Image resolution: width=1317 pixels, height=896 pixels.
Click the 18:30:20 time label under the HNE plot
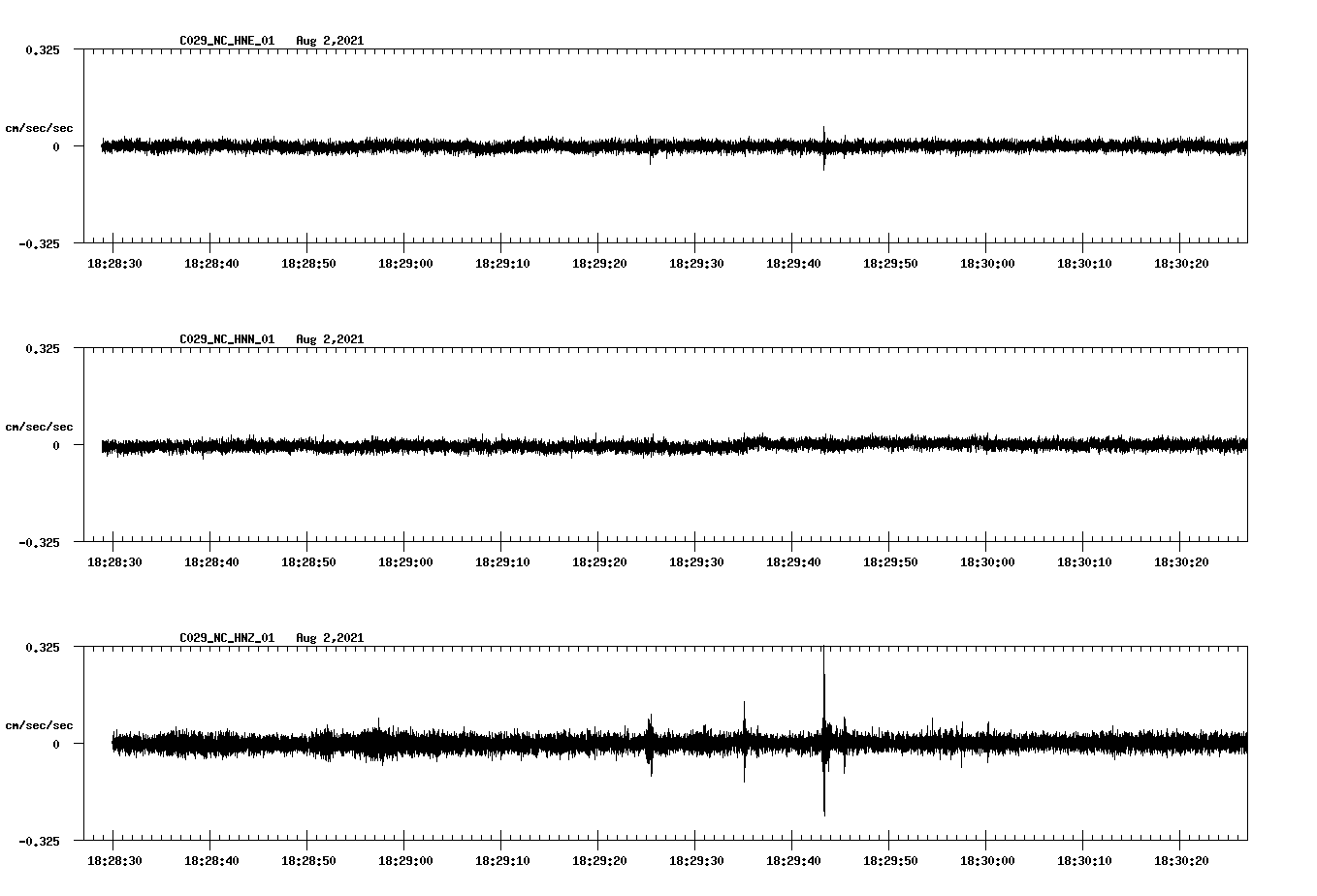[x=1181, y=264]
